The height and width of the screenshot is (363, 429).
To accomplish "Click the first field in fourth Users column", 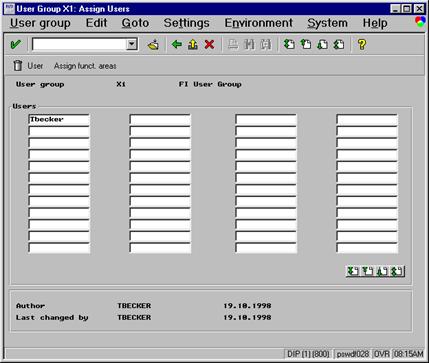I will [367, 120].
